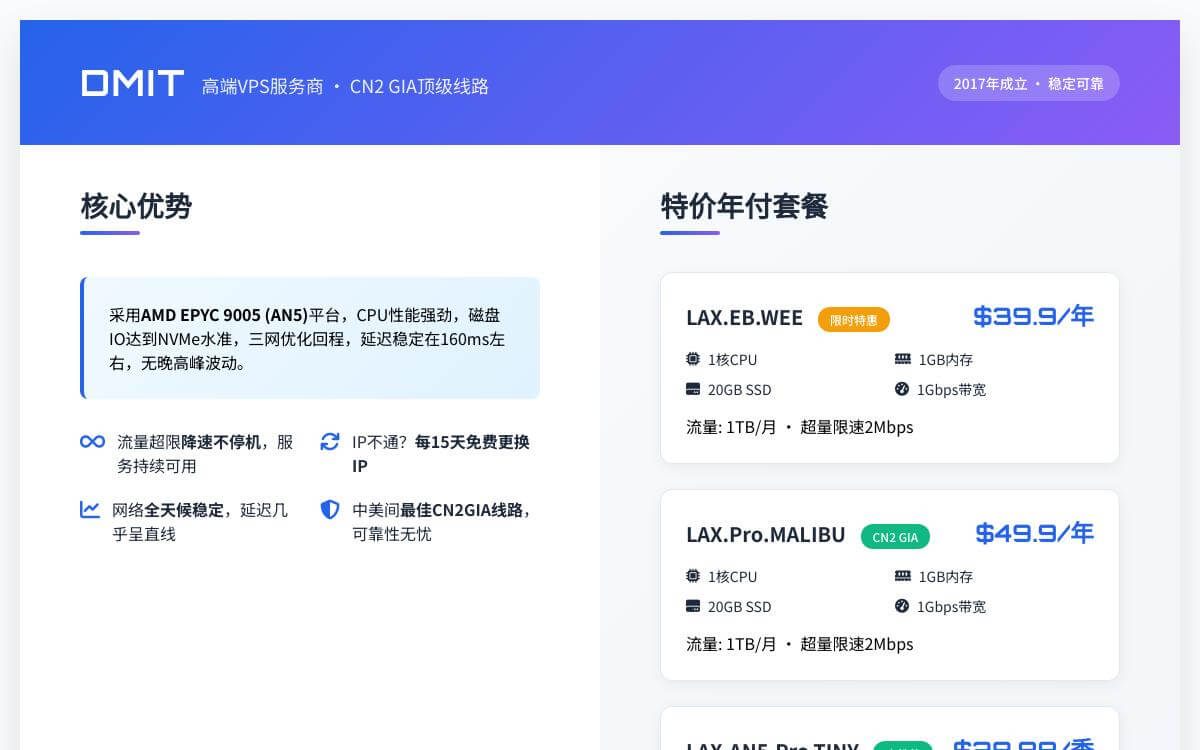Click the green CN2 GIA badge
The height and width of the screenshot is (750, 1200).
[895, 536]
